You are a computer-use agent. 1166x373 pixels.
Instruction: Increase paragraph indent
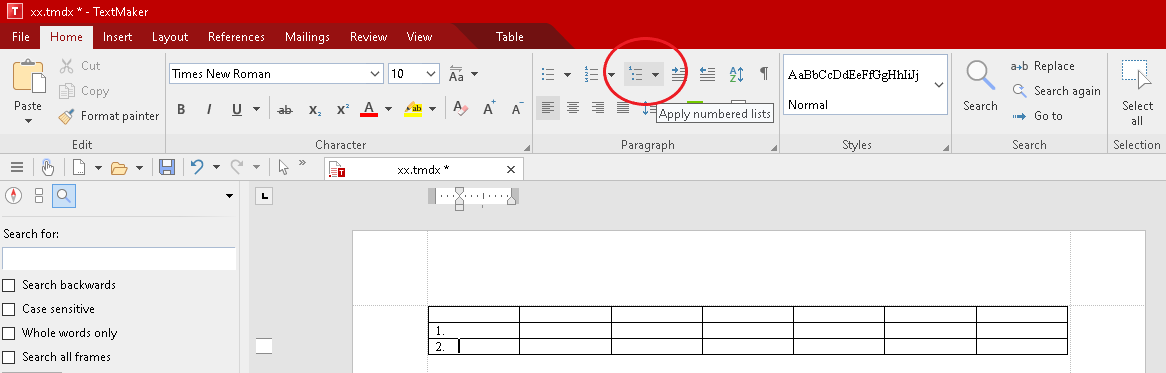(678, 74)
